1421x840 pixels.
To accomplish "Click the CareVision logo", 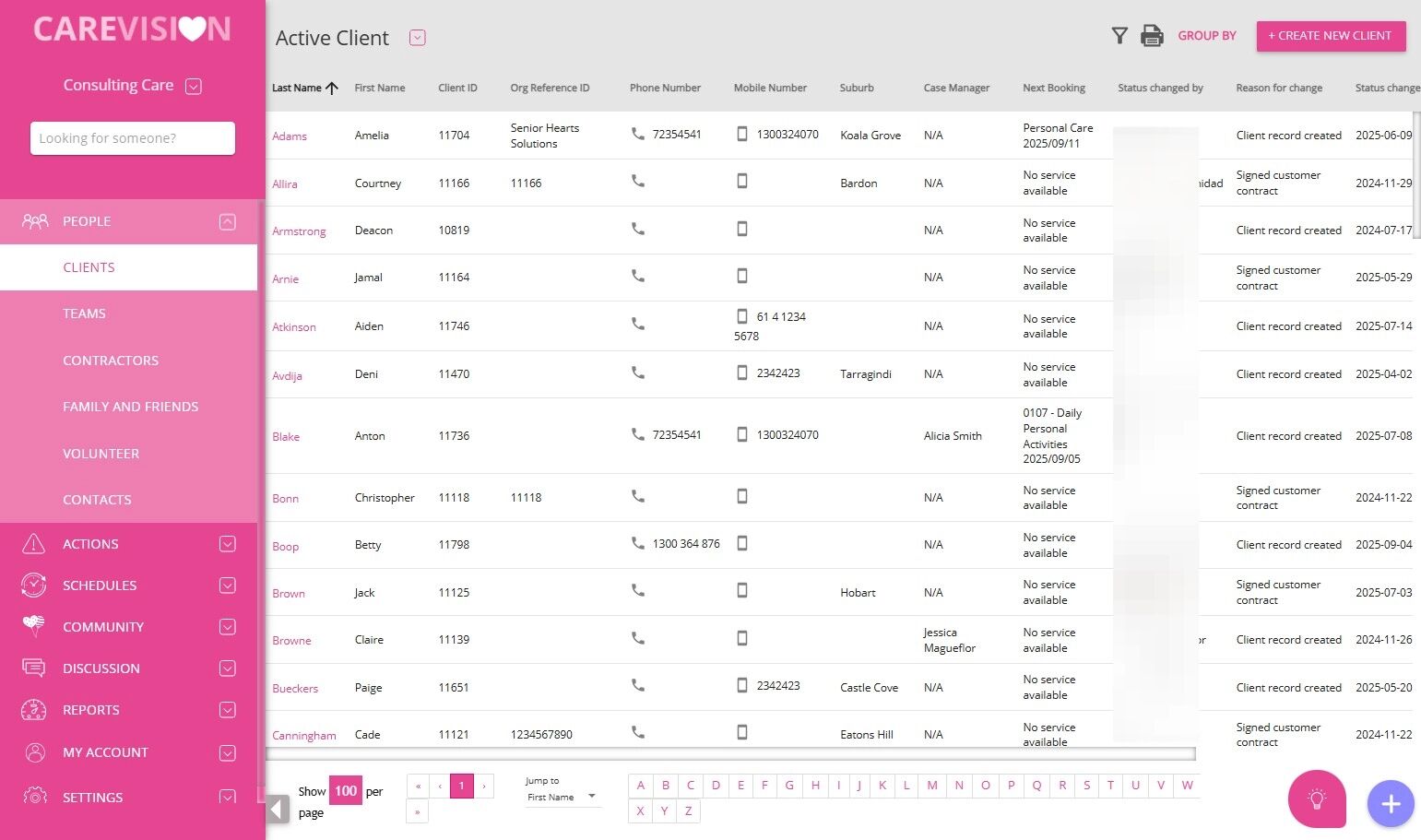I will 132,29.
